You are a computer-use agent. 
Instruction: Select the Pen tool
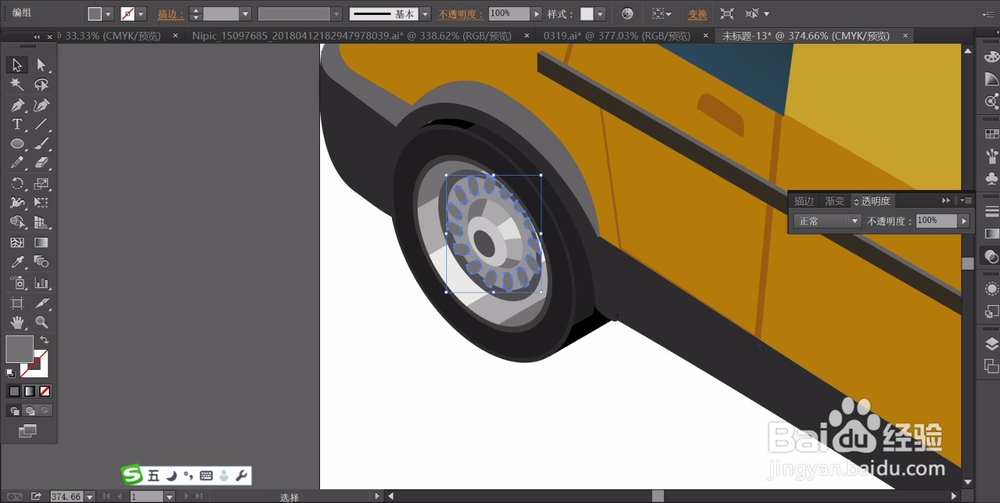tap(17, 105)
